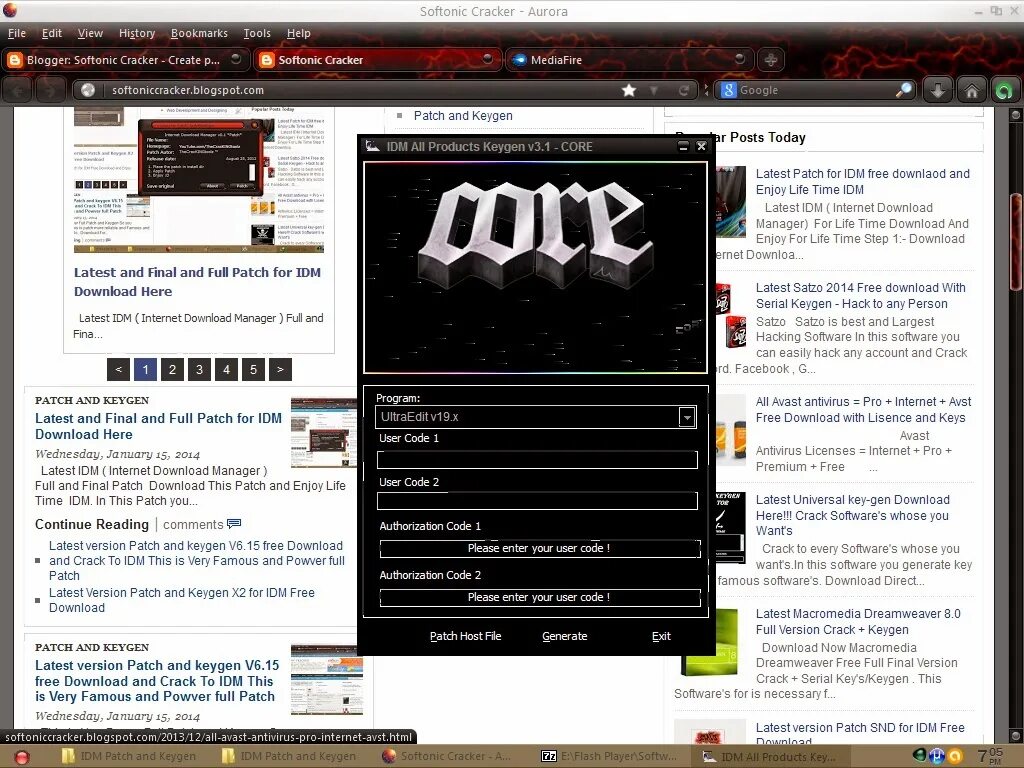Click User Code 1 input field
This screenshot has width=1024, height=768.
pos(537,460)
